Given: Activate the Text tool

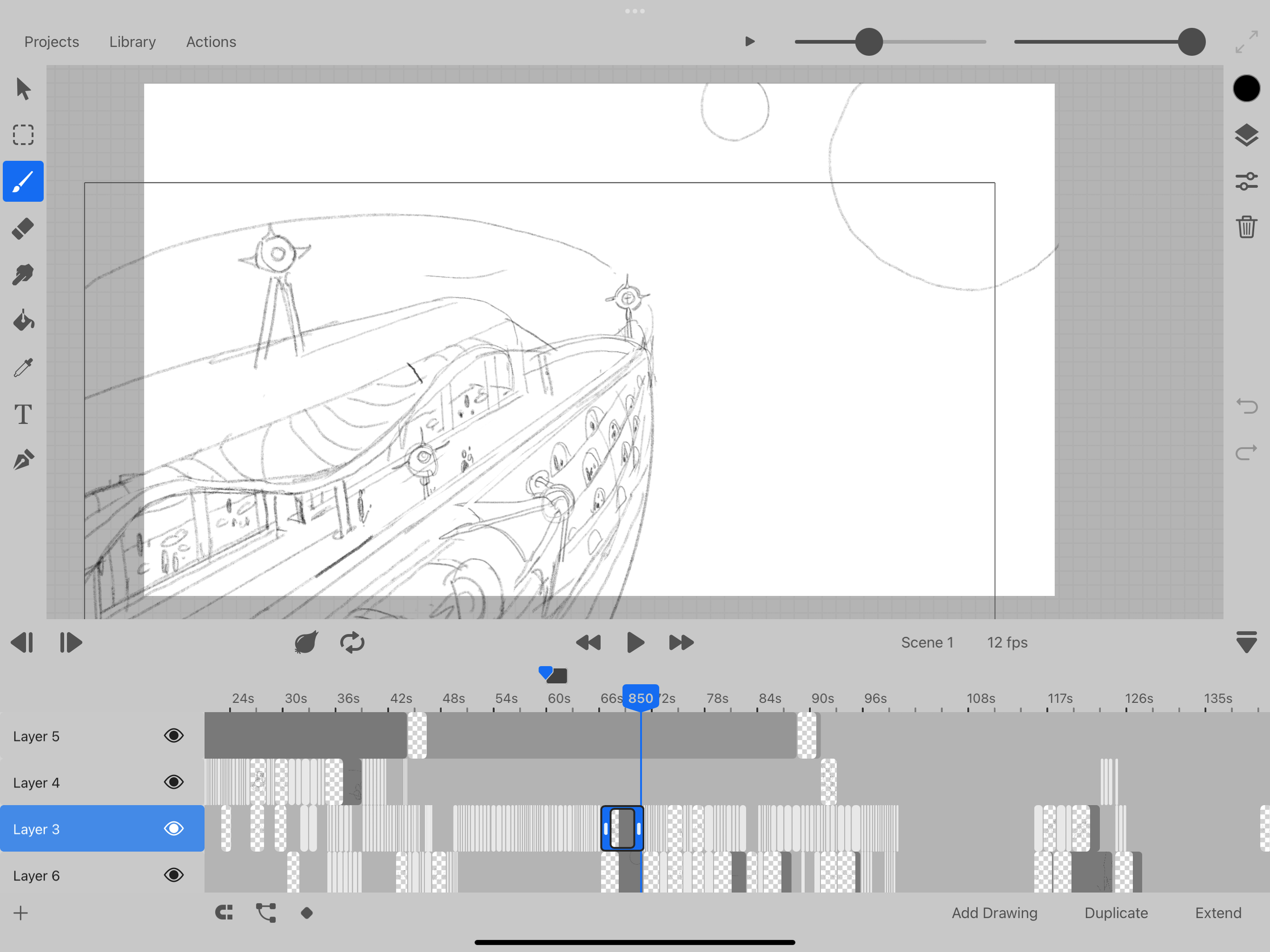Looking at the screenshot, I should (23, 414).
